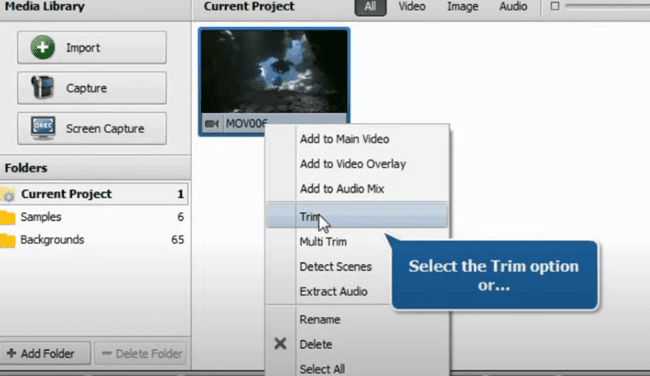The height and width of the screenshot is (376, 650).
Task: Open the Samples folder
Action: pos(94,217)
